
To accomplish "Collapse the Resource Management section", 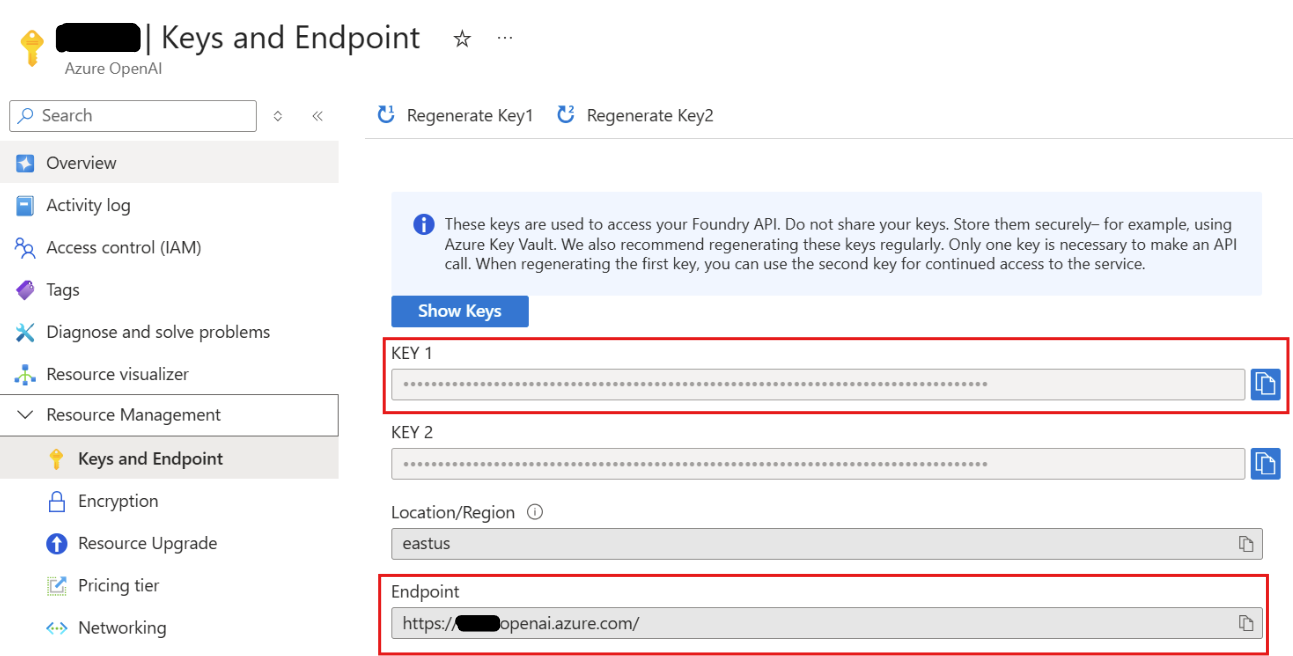I will [x=26, y=415].
